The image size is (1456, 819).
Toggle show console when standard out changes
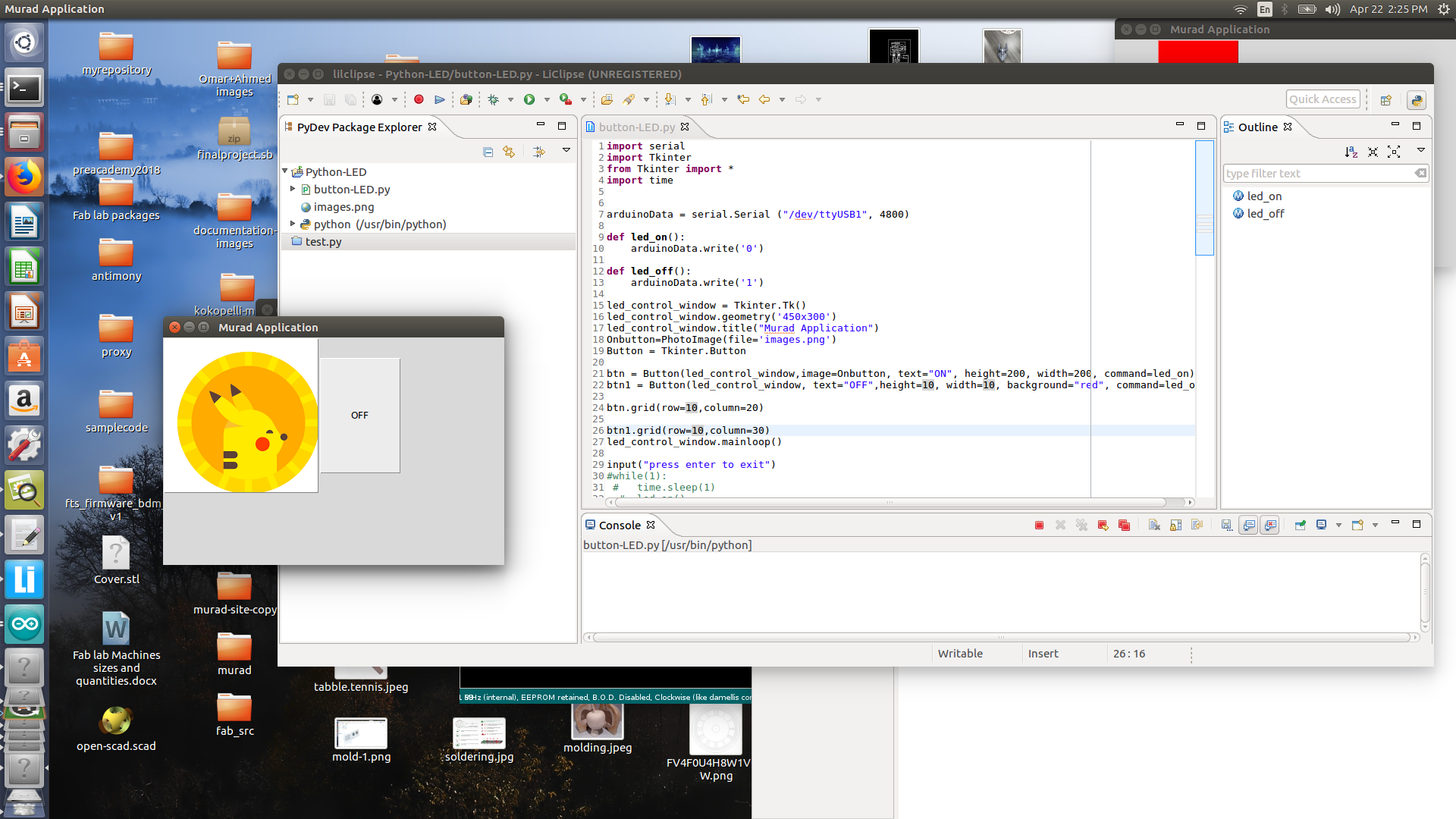coord(1249,525)
